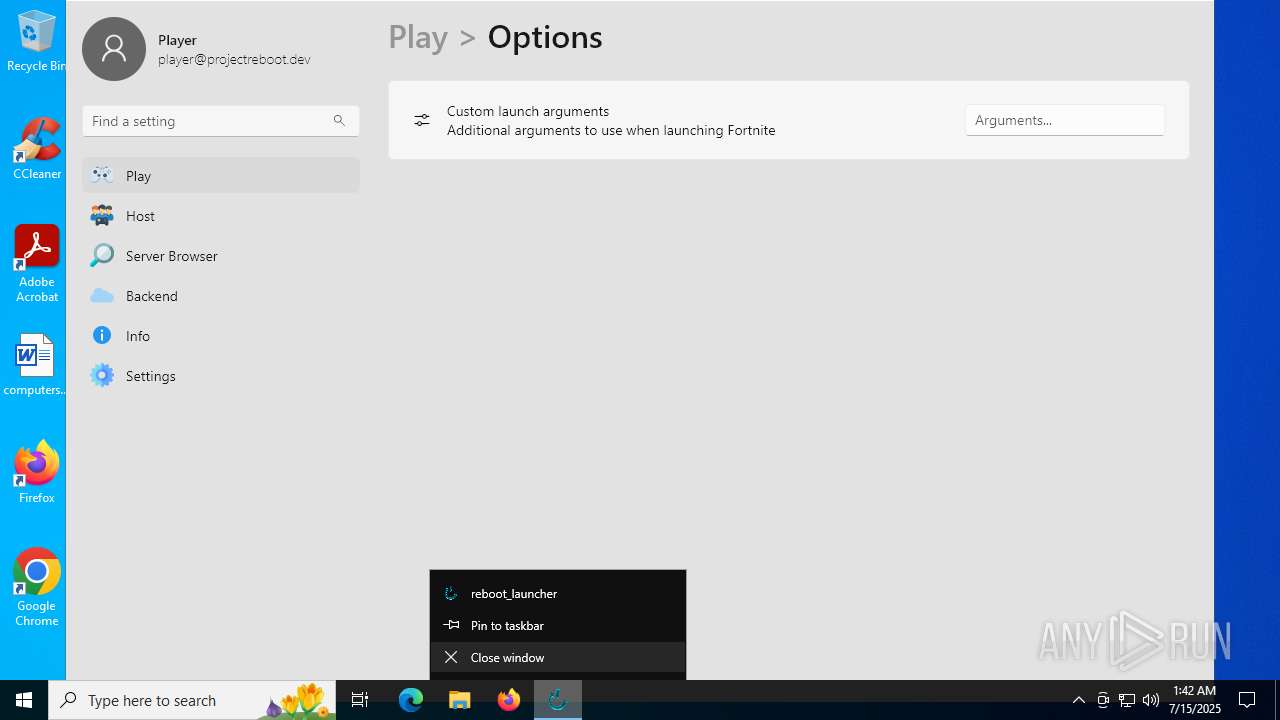Select the Adobe Acrobat desktop icon

37,264
